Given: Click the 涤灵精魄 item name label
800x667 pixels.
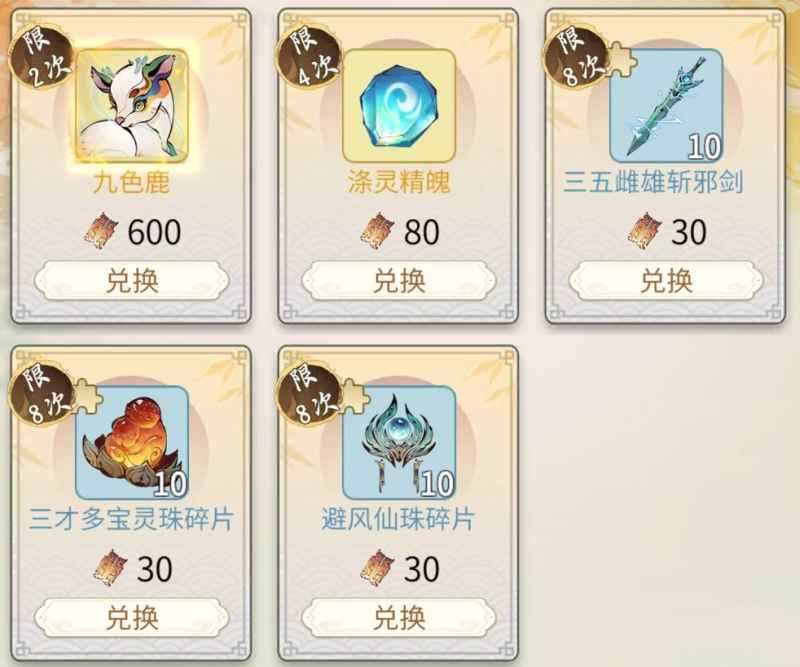Looking at the screenshot, I should [399, 182].
